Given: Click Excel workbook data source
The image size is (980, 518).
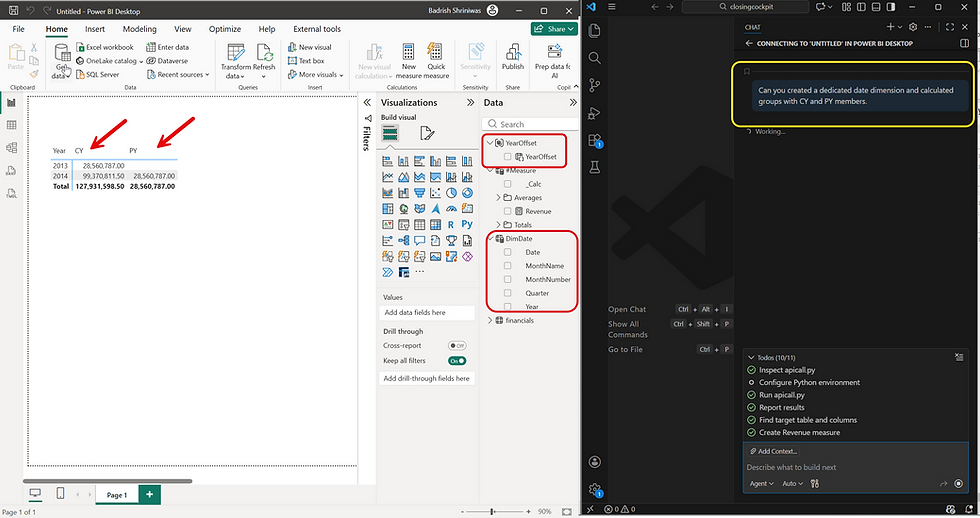Looking at the screenshot, I should [104, 47].
